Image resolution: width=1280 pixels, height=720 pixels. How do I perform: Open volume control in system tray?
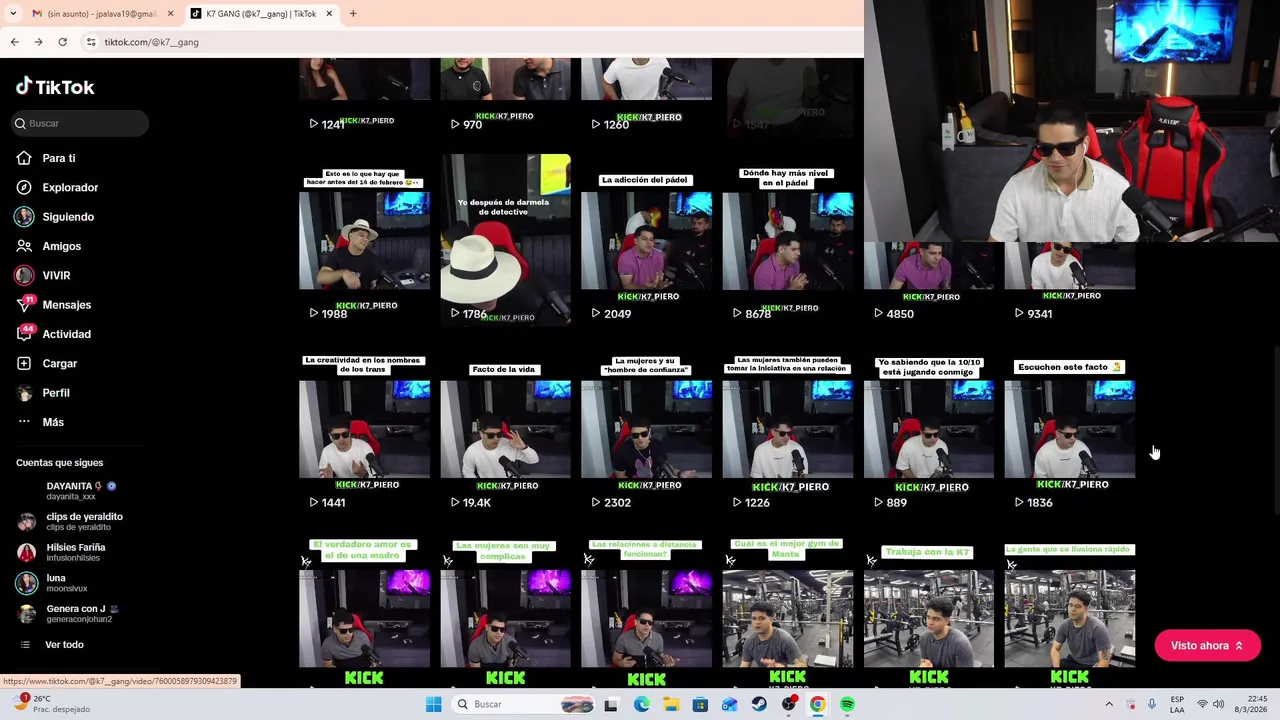[x=1218, y=704]
